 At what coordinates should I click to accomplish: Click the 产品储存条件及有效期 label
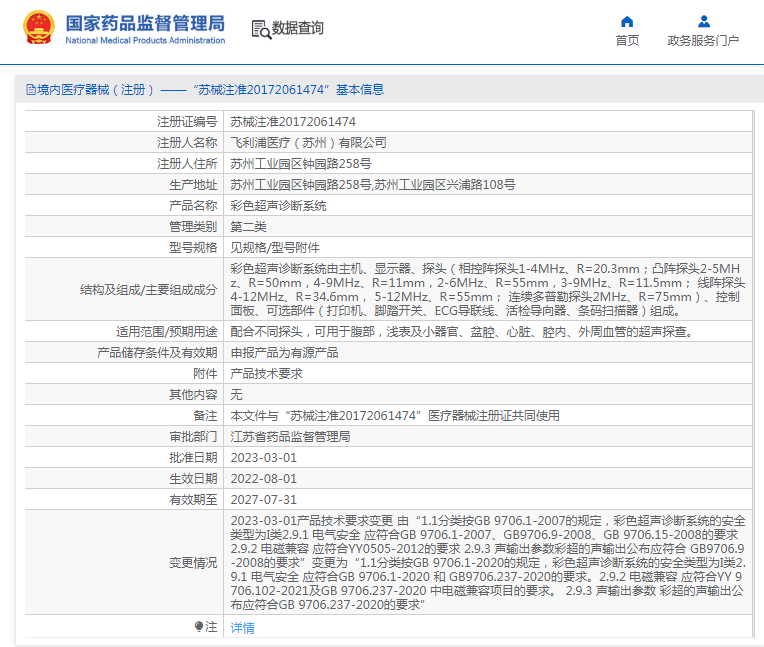point(157,353)
